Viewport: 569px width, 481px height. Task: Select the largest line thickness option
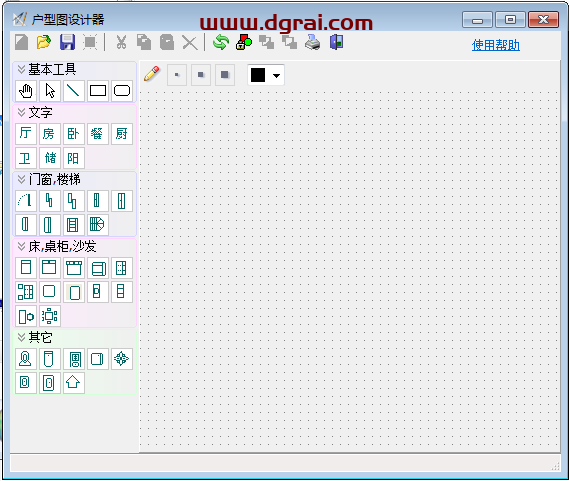tap(225, 75)
